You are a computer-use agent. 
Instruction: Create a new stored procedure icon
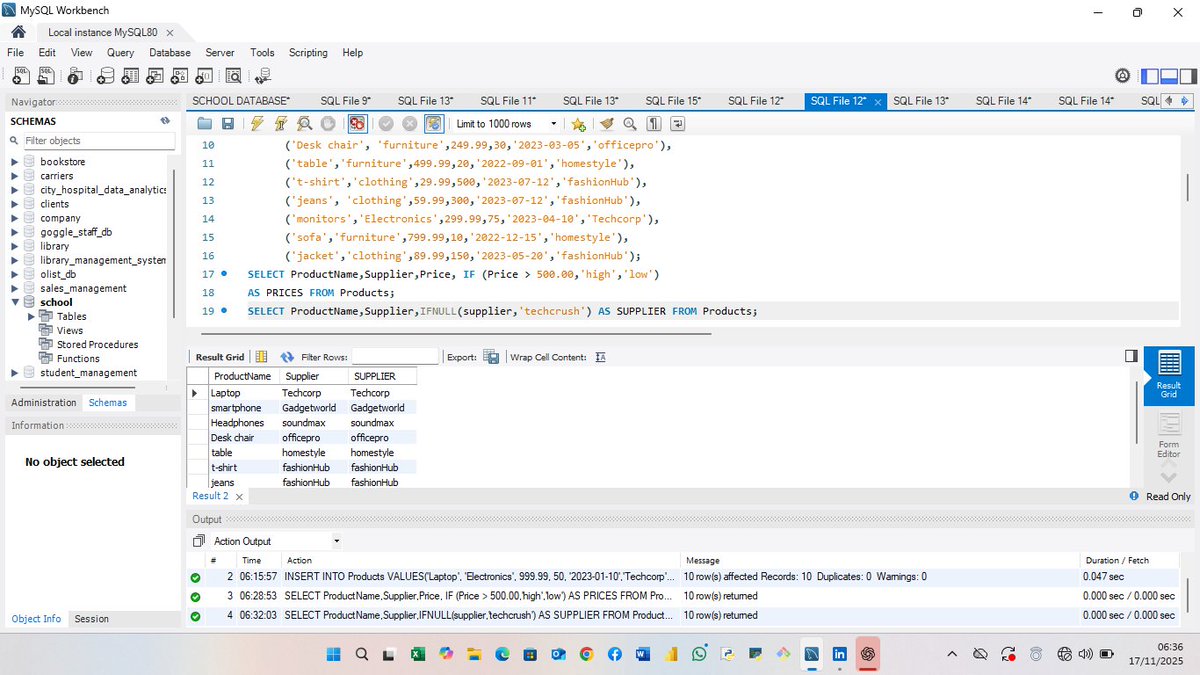(x=180, y=75)
